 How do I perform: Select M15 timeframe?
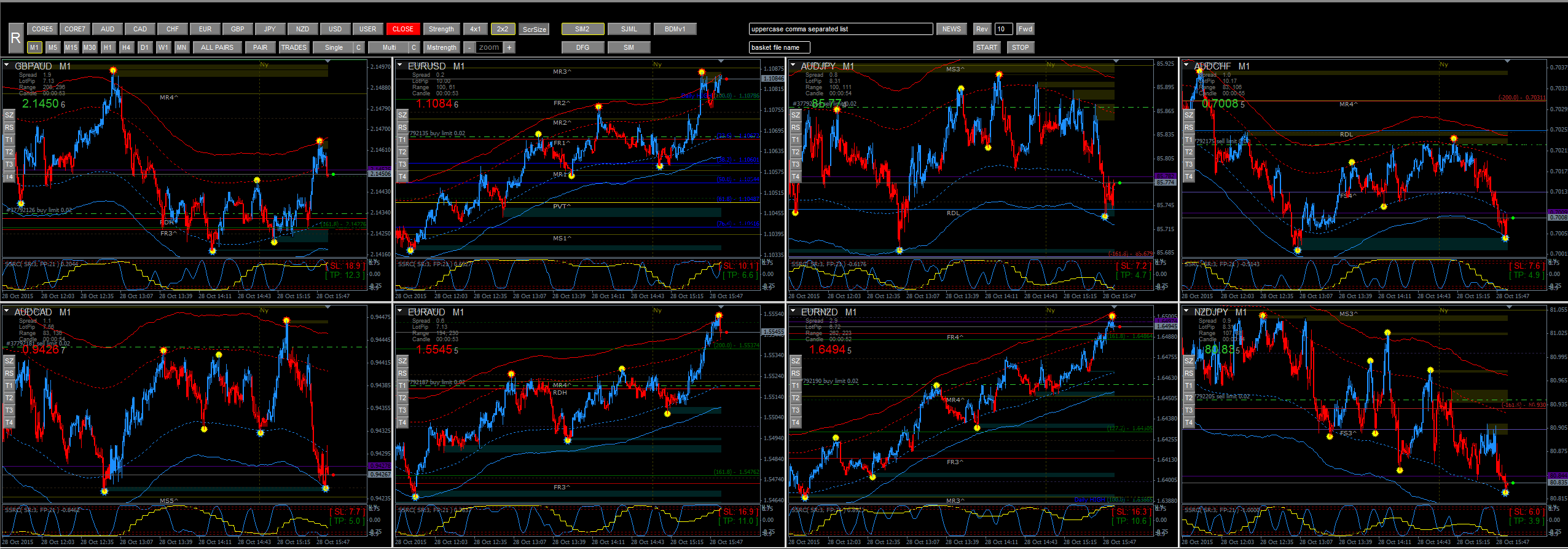pos(71,47)
